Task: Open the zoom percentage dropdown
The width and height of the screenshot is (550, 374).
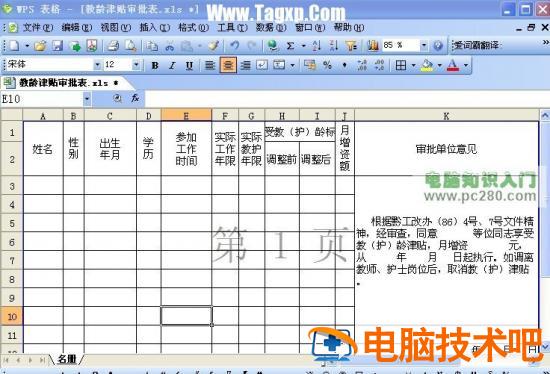Action: coord(424,45)
